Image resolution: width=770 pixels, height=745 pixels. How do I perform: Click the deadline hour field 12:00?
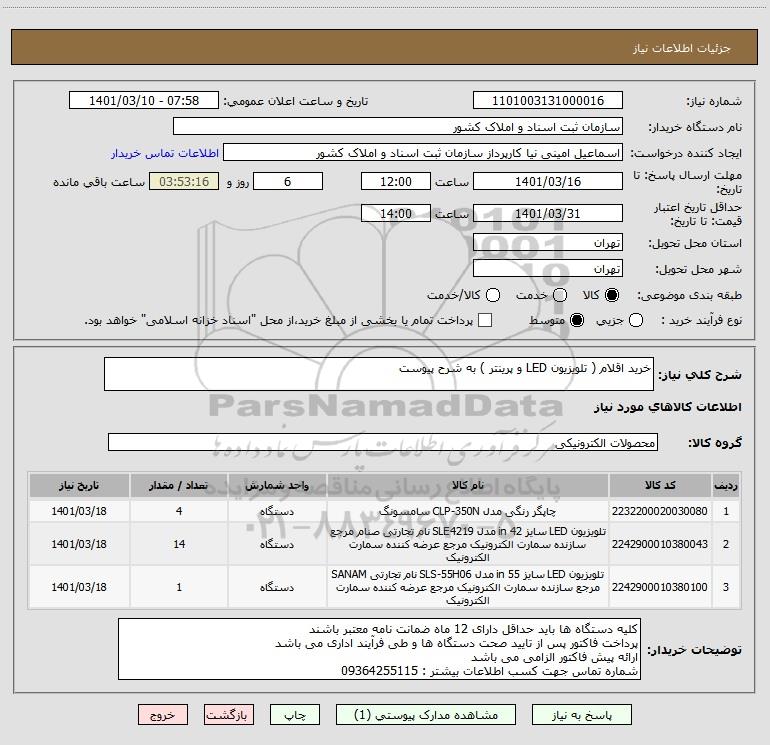pos(396,181)
